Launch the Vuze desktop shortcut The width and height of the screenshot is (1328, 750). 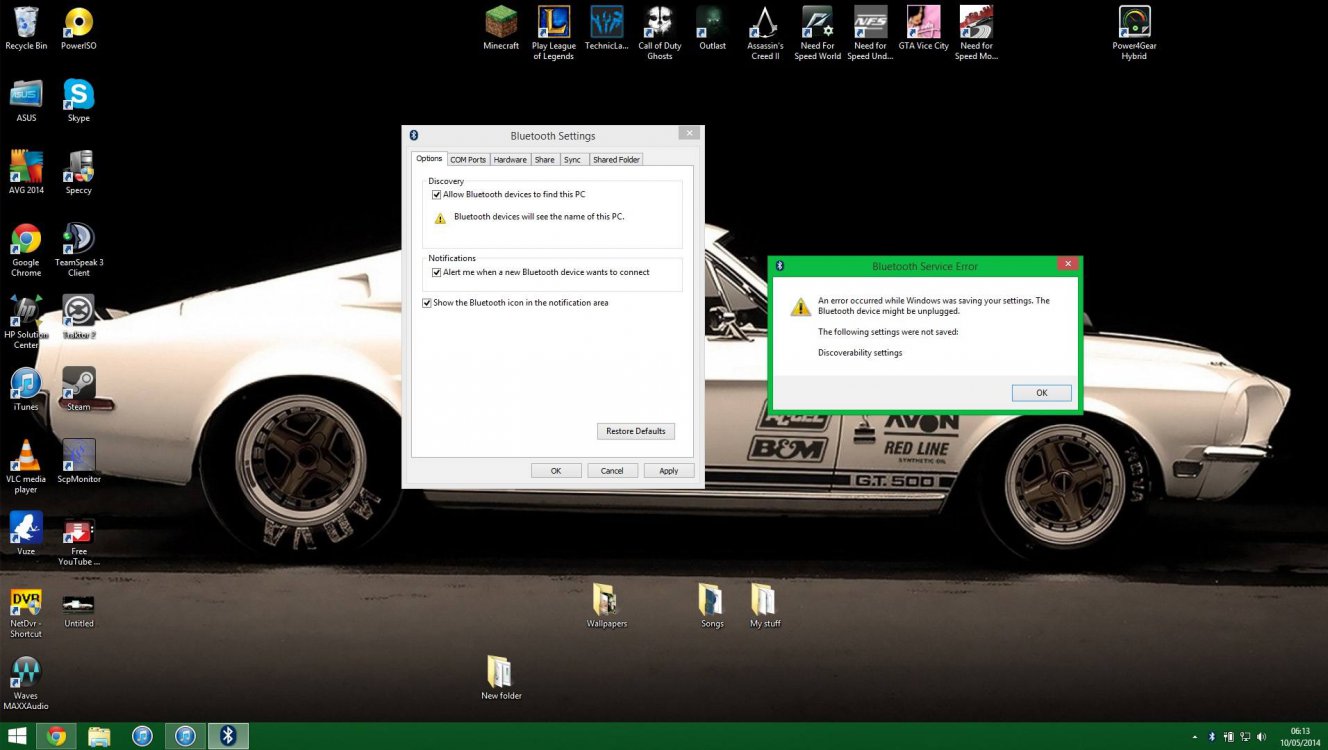pyautogui.click(x=26, y=533)
